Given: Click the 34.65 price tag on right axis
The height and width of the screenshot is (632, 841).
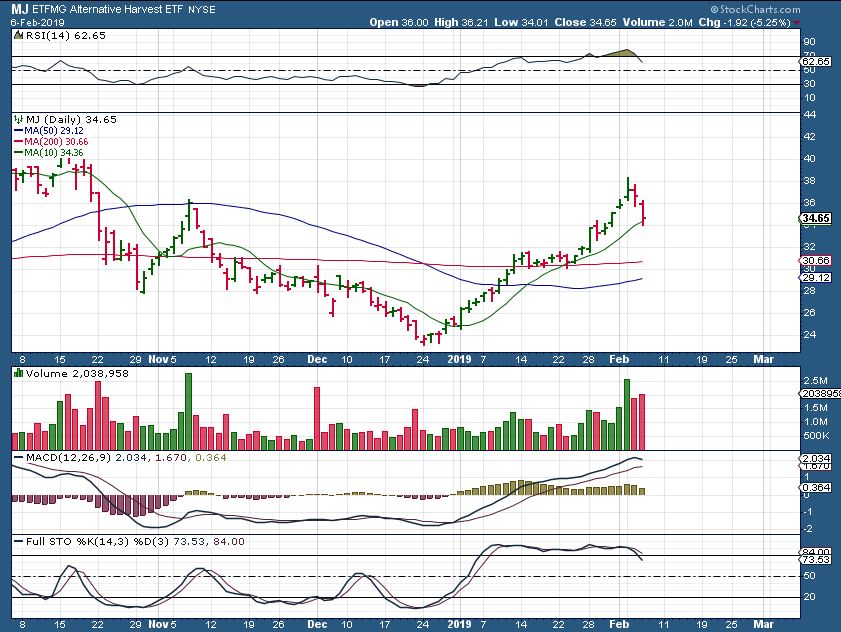Looking at the screenshot, I should pyautogui.click(x=817, y=219).
